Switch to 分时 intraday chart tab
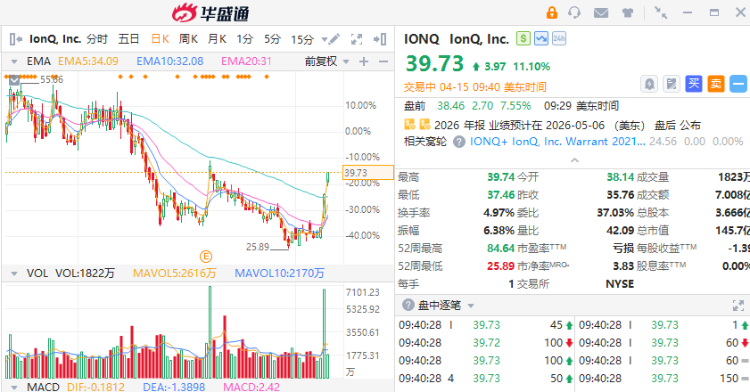Screen dimensions: 750x392 click(x=97, y=39)
